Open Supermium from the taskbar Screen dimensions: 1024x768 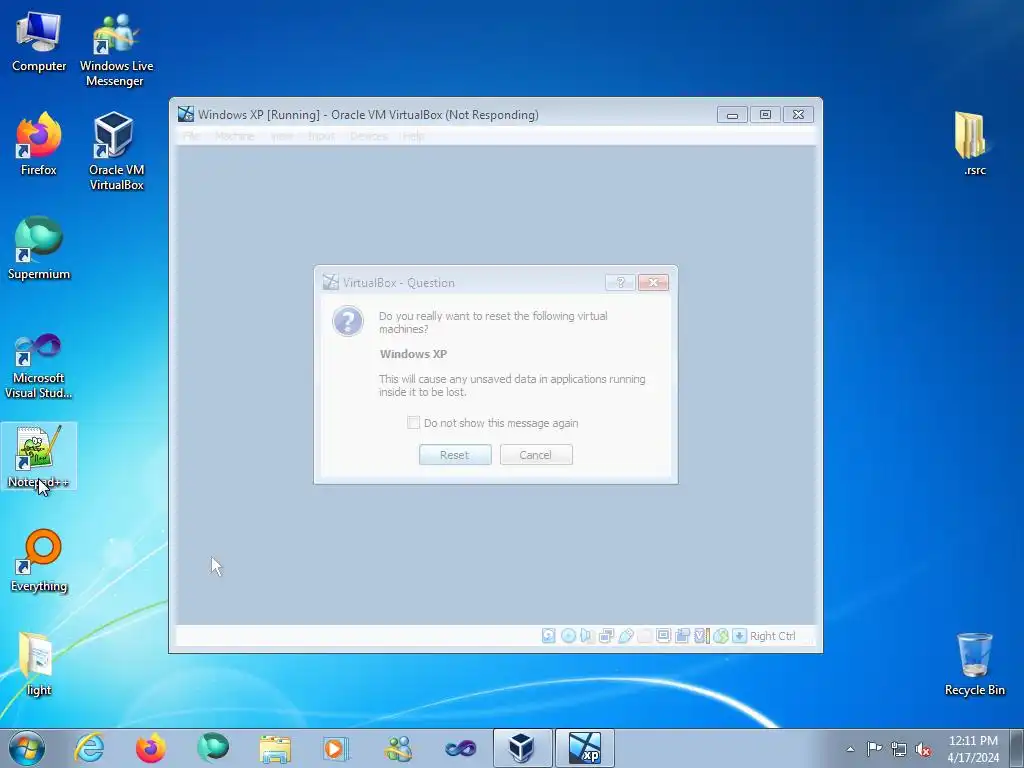pyautogui.click(x=213, y=748)
